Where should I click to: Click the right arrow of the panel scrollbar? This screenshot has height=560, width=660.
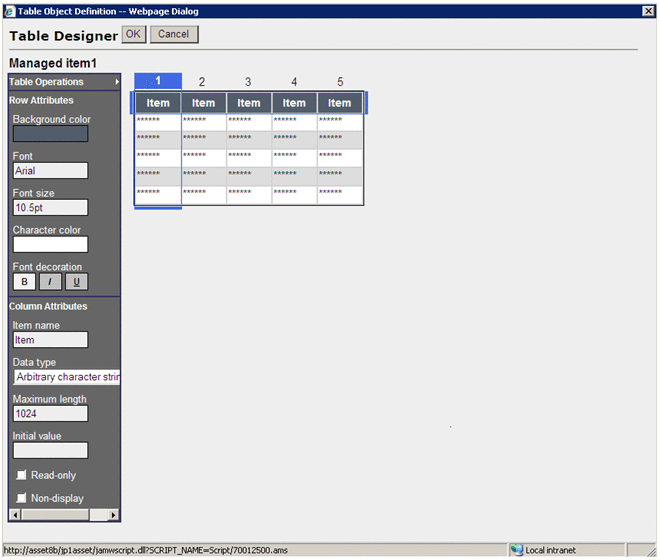(113, 515)
